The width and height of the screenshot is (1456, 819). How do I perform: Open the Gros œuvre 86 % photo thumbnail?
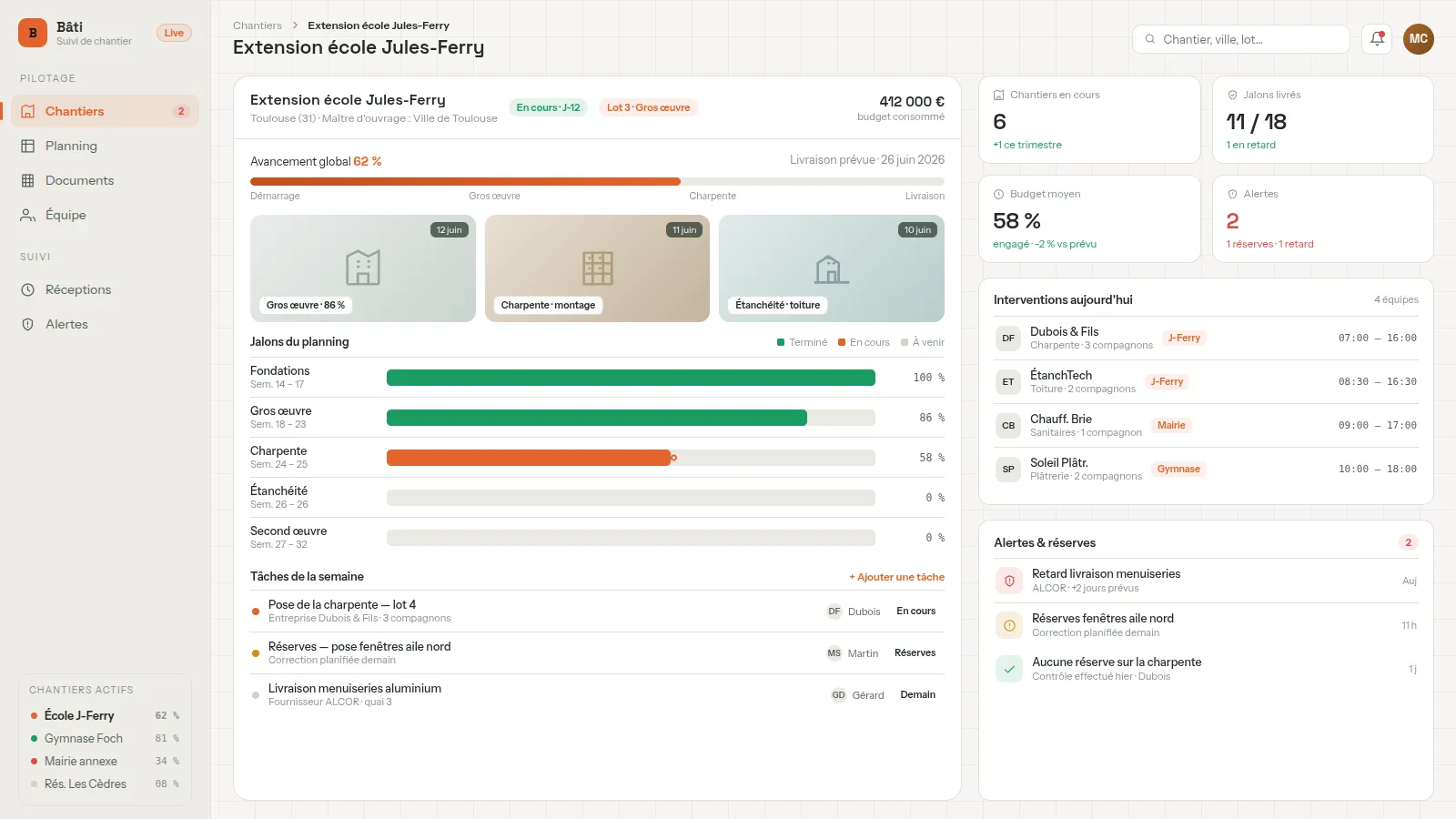click(363, 268)
